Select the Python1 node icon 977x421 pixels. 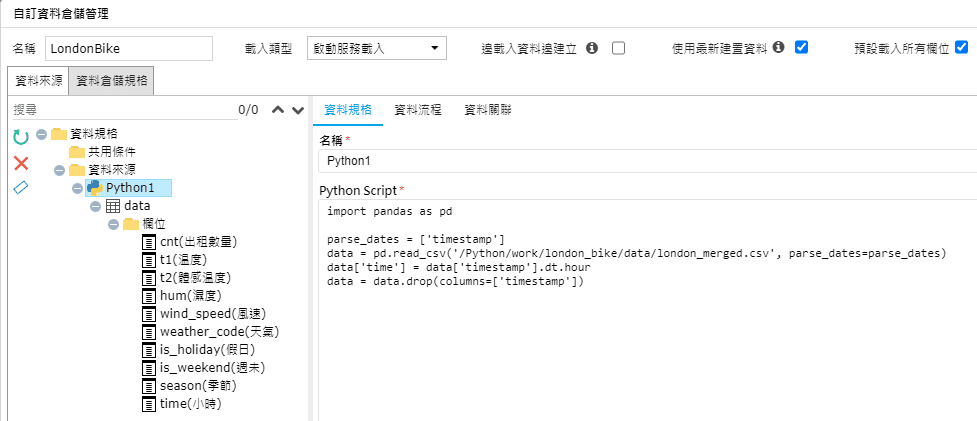tap(94, 187)
